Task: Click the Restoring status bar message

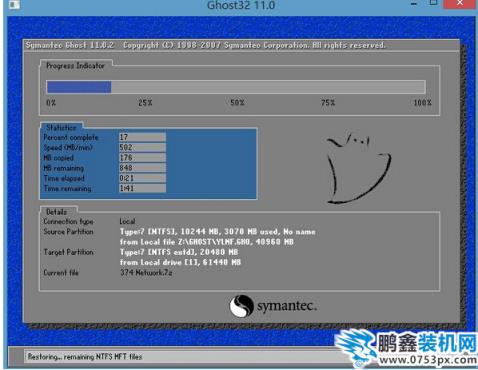Action: (x=85, y=357)
